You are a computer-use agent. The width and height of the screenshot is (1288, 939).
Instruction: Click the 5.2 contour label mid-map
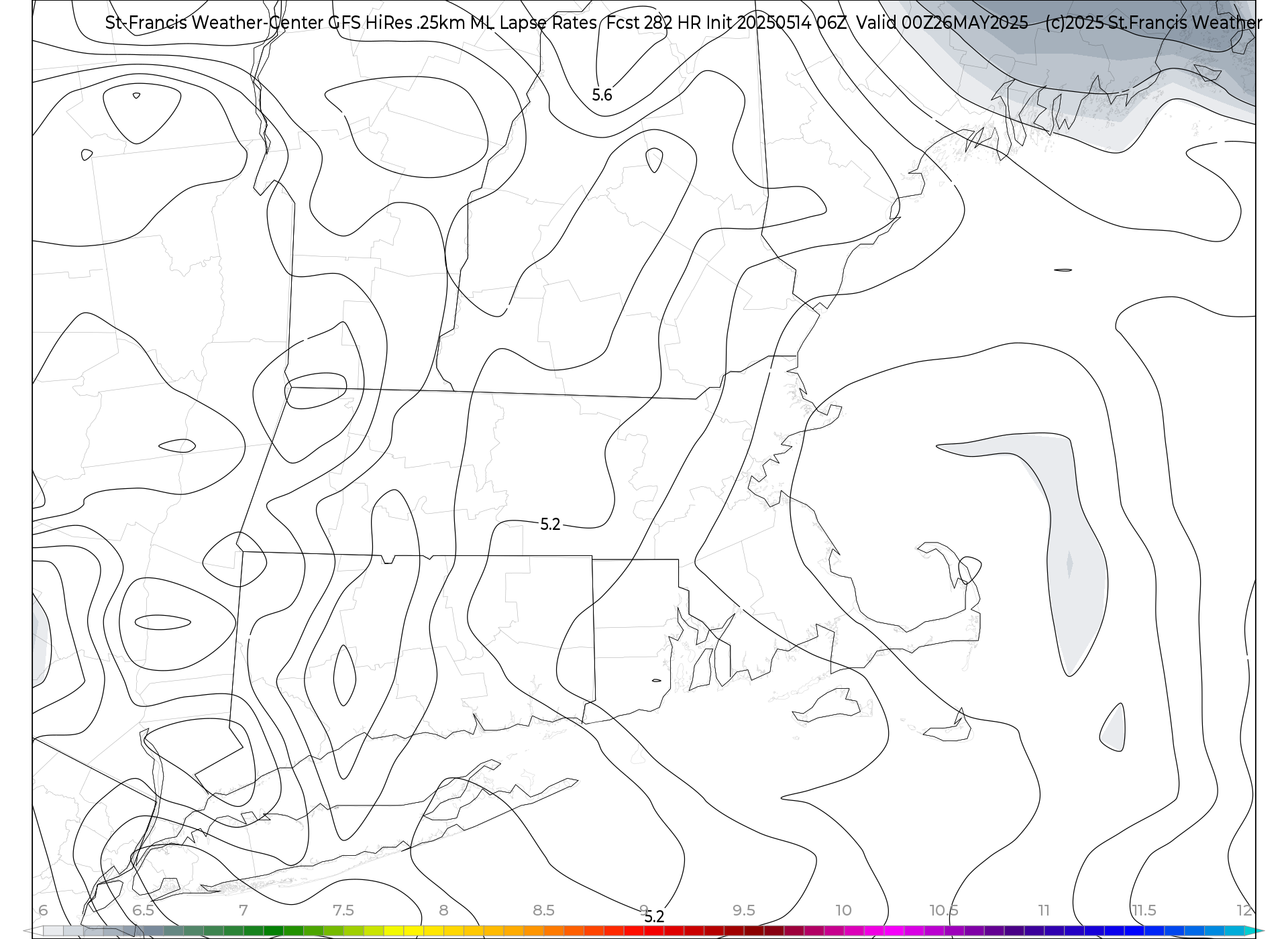(550, 524)
